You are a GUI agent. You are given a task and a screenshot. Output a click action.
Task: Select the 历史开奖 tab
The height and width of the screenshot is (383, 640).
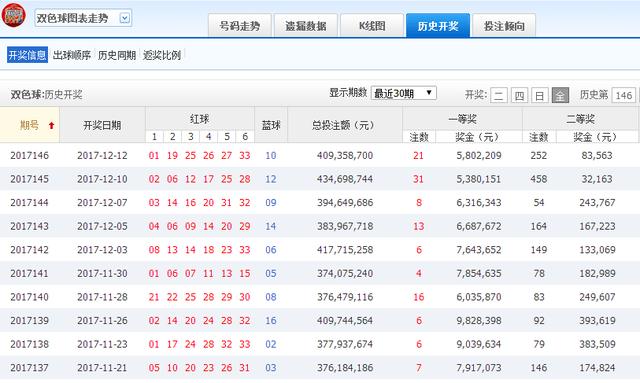pyautogui.click(x=438, y=26)
